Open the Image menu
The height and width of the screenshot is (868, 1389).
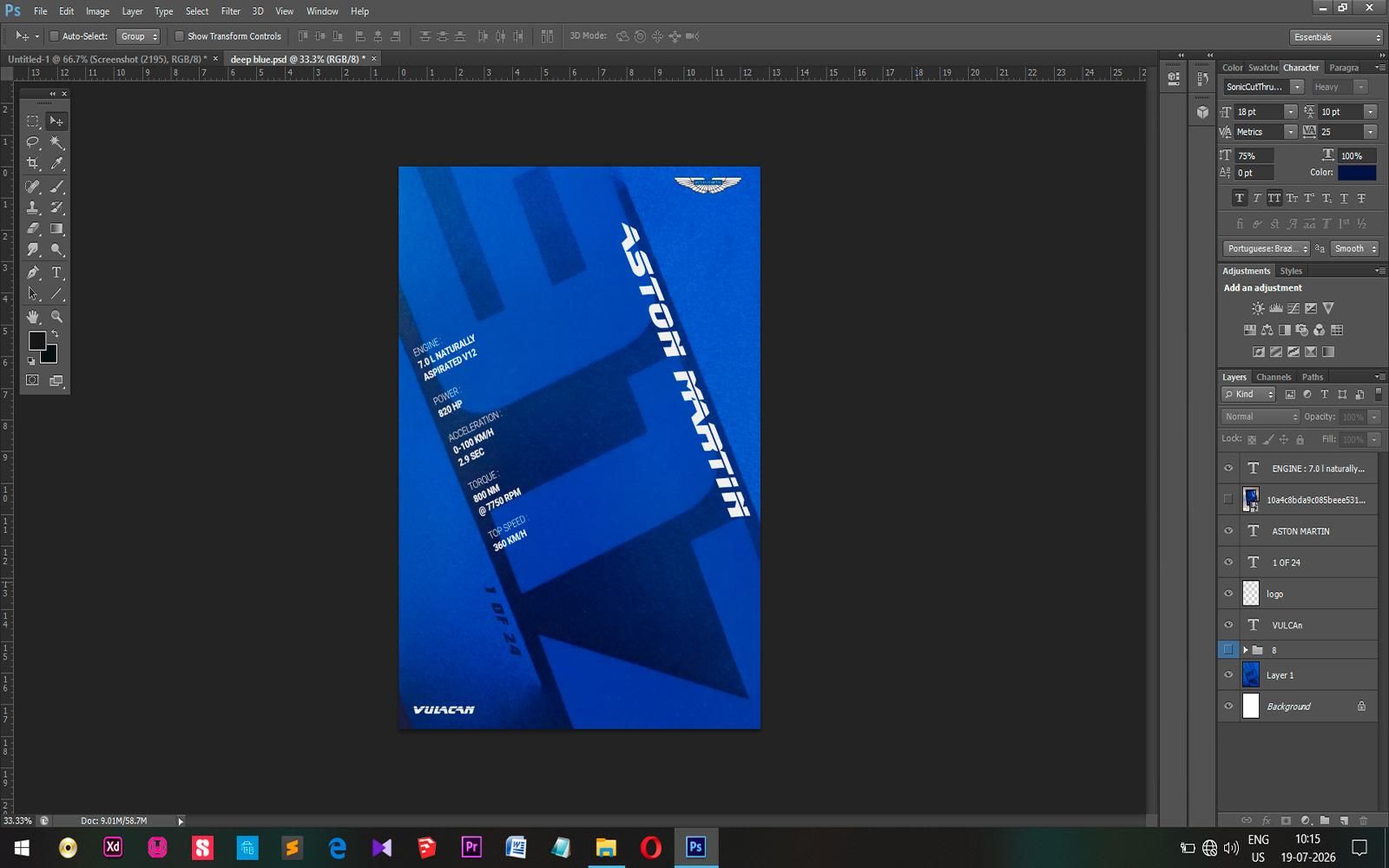tap(97, 11)
